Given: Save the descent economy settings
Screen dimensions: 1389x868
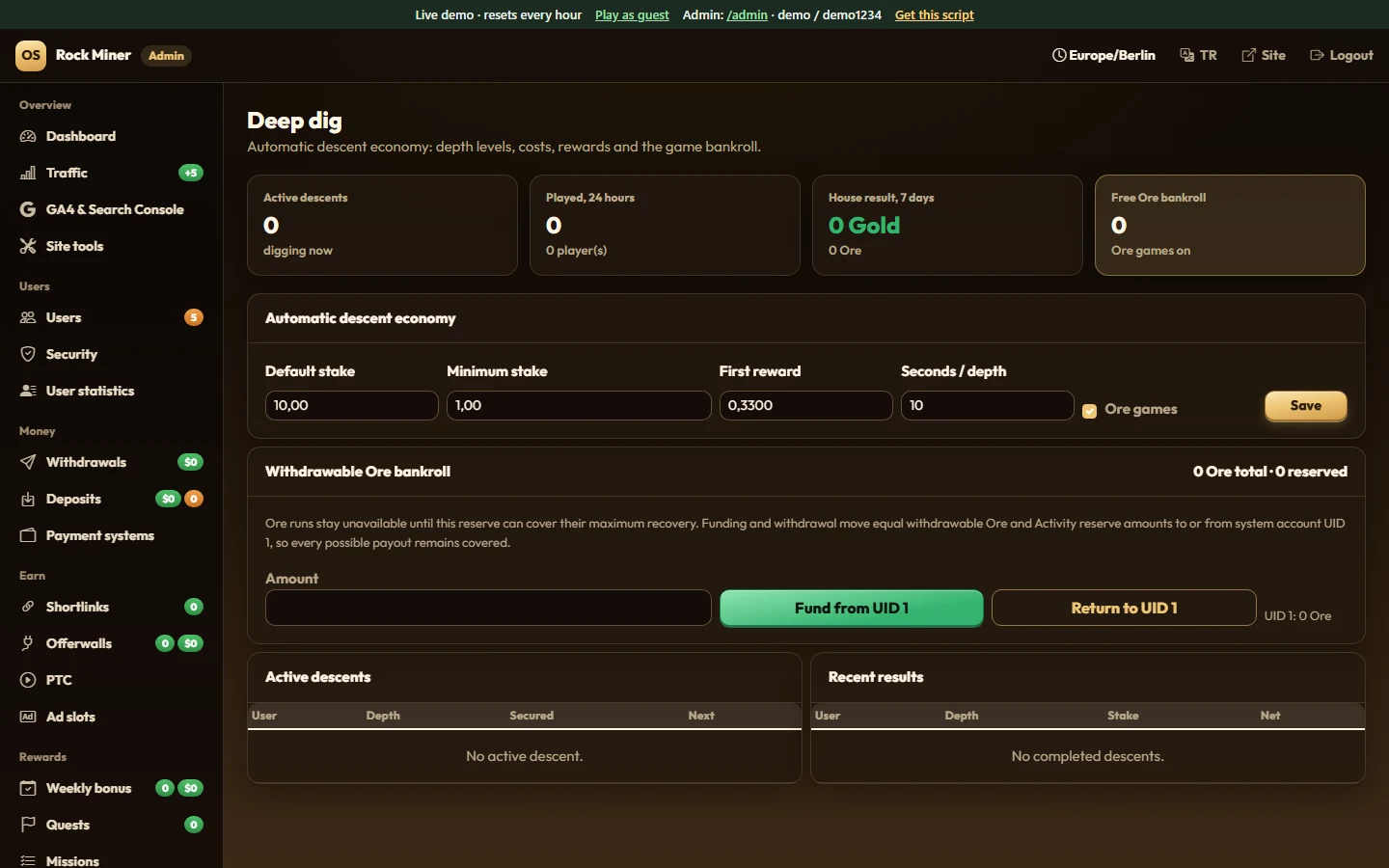Looking at the screenshot, I should tap(1306, 406).
